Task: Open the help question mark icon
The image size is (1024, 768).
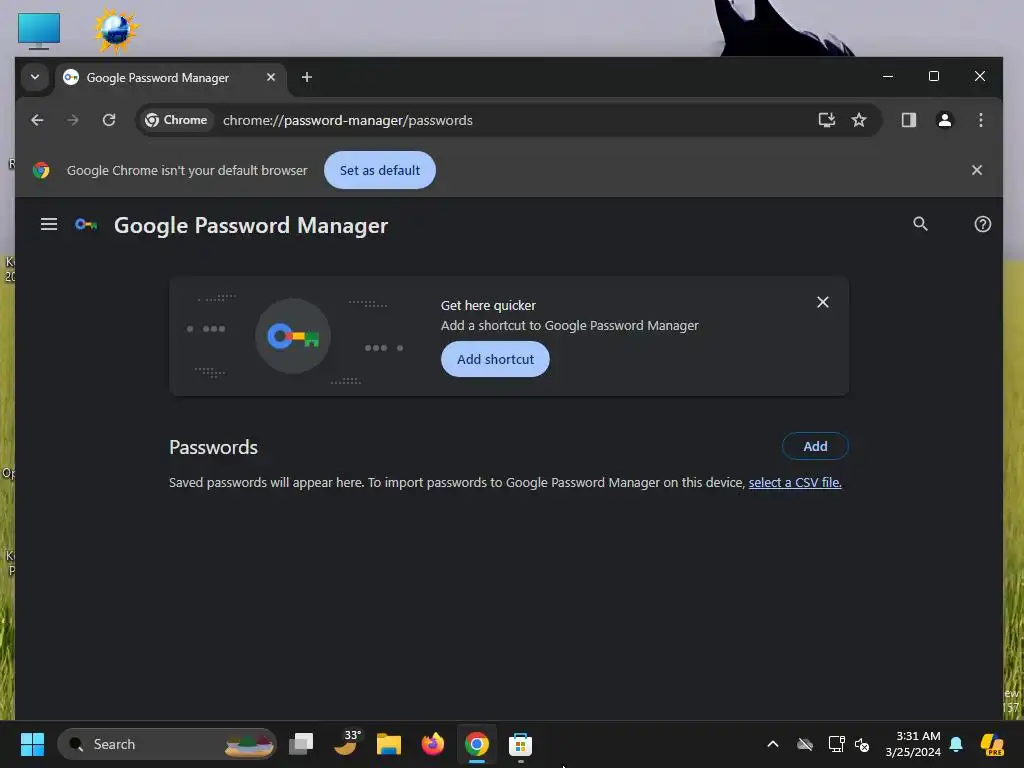Action: (982, 224)
